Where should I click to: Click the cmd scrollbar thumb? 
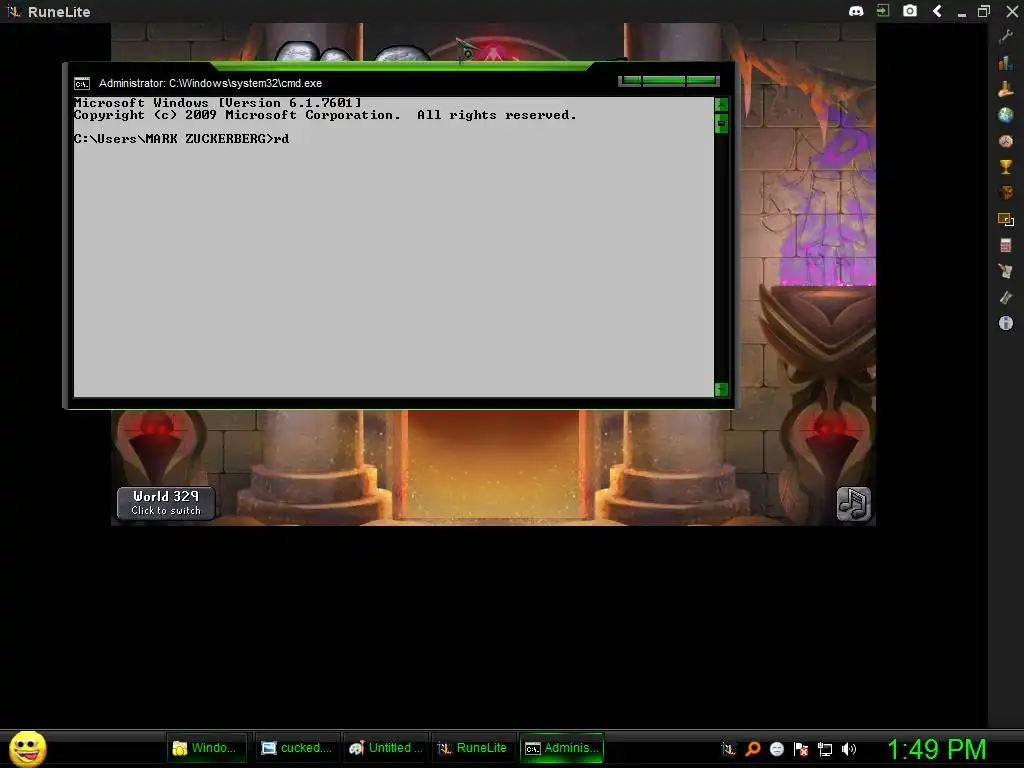(721, 123)
